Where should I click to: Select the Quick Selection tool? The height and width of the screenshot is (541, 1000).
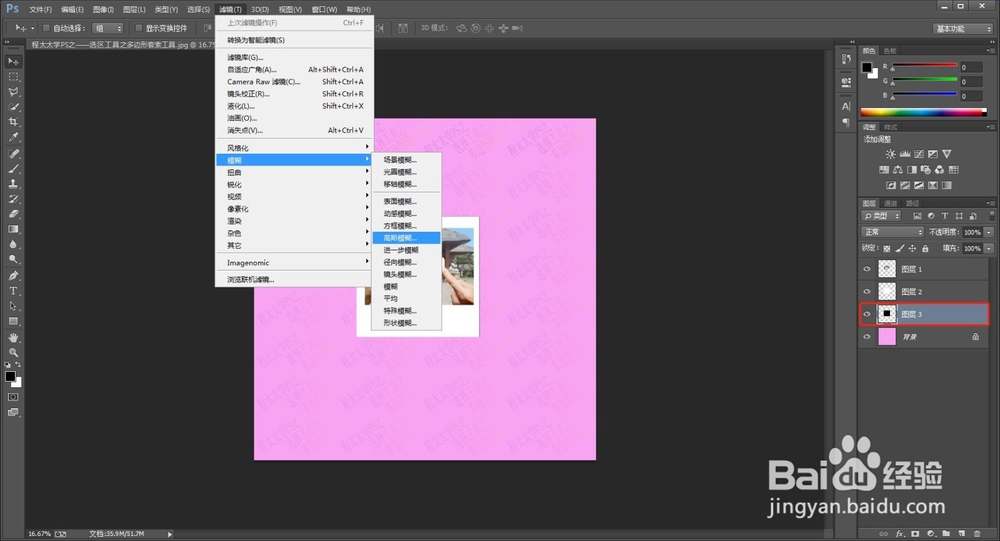[x=13, y=107]
